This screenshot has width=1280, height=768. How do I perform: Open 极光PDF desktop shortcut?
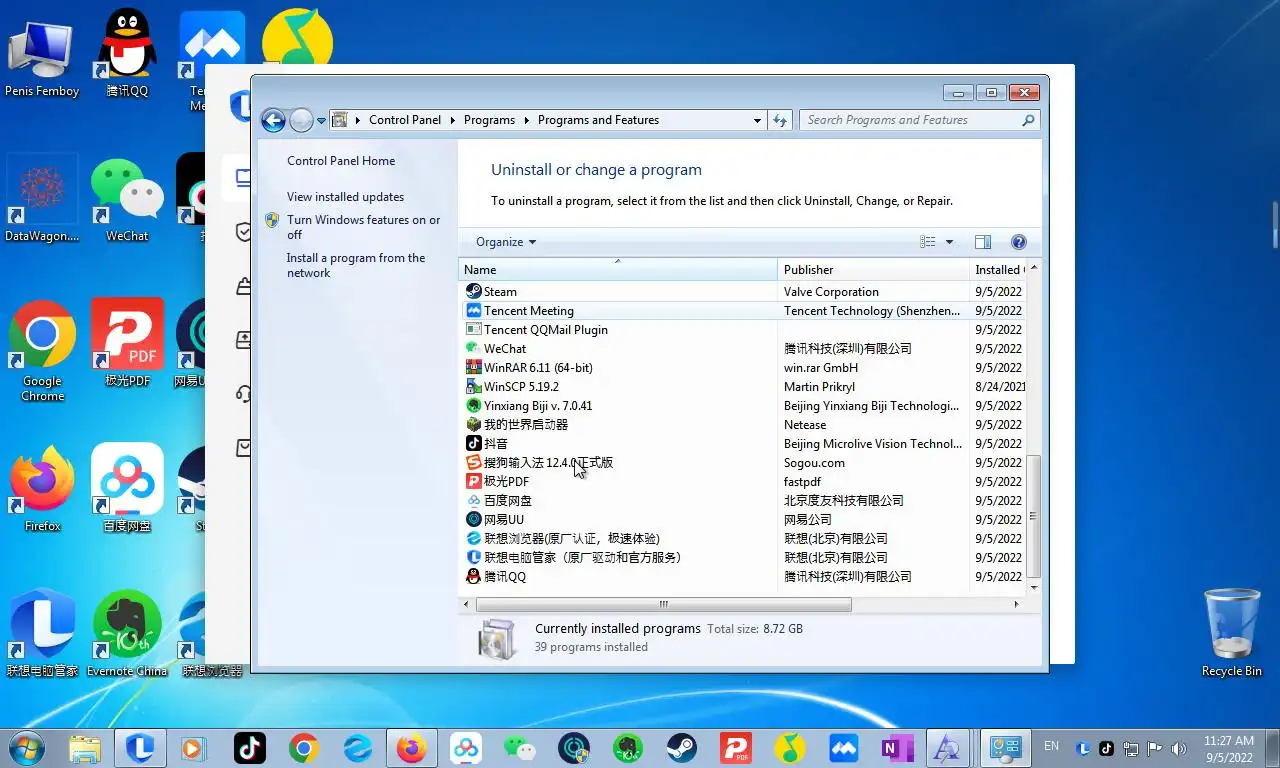tap(127, 344)
